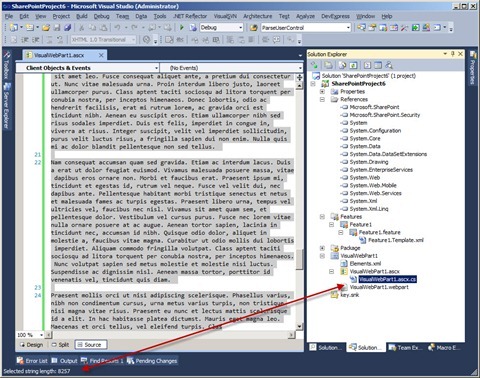Switch to the Team Explorer bottom tab
The width and height of the screenshot is (480, 378).
[404, 348]
